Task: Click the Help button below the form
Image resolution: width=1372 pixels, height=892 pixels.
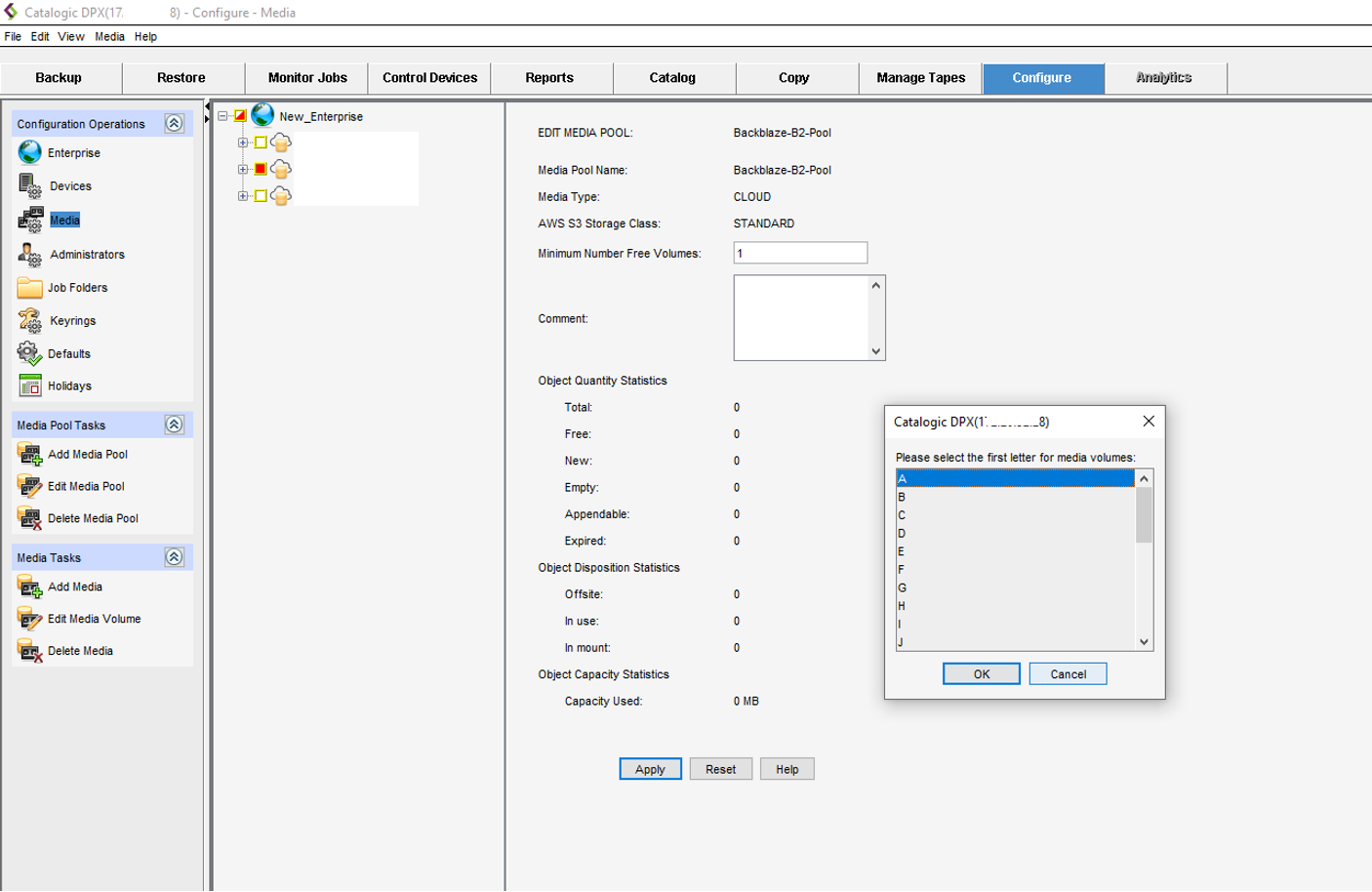Action: pyautogui.click(x=787, y=769)
